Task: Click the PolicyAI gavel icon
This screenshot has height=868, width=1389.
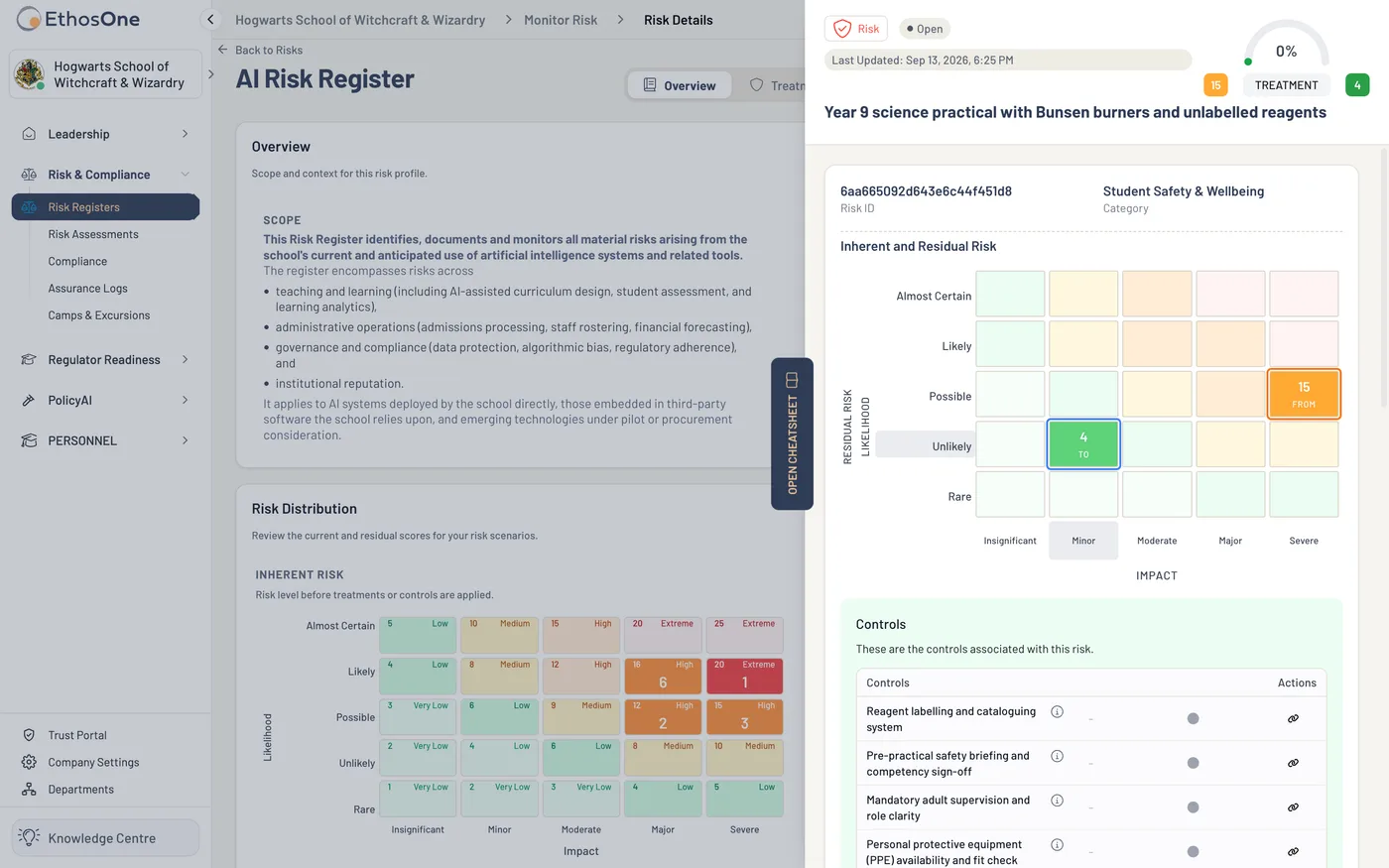Action: pyautogui.click(x=29, y=400)
